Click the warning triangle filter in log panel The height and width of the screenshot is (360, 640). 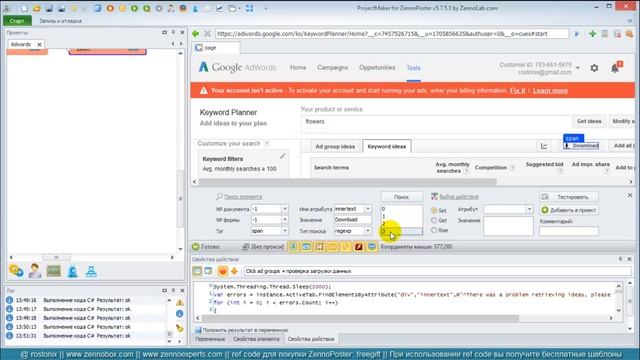[x=180, y=302]
